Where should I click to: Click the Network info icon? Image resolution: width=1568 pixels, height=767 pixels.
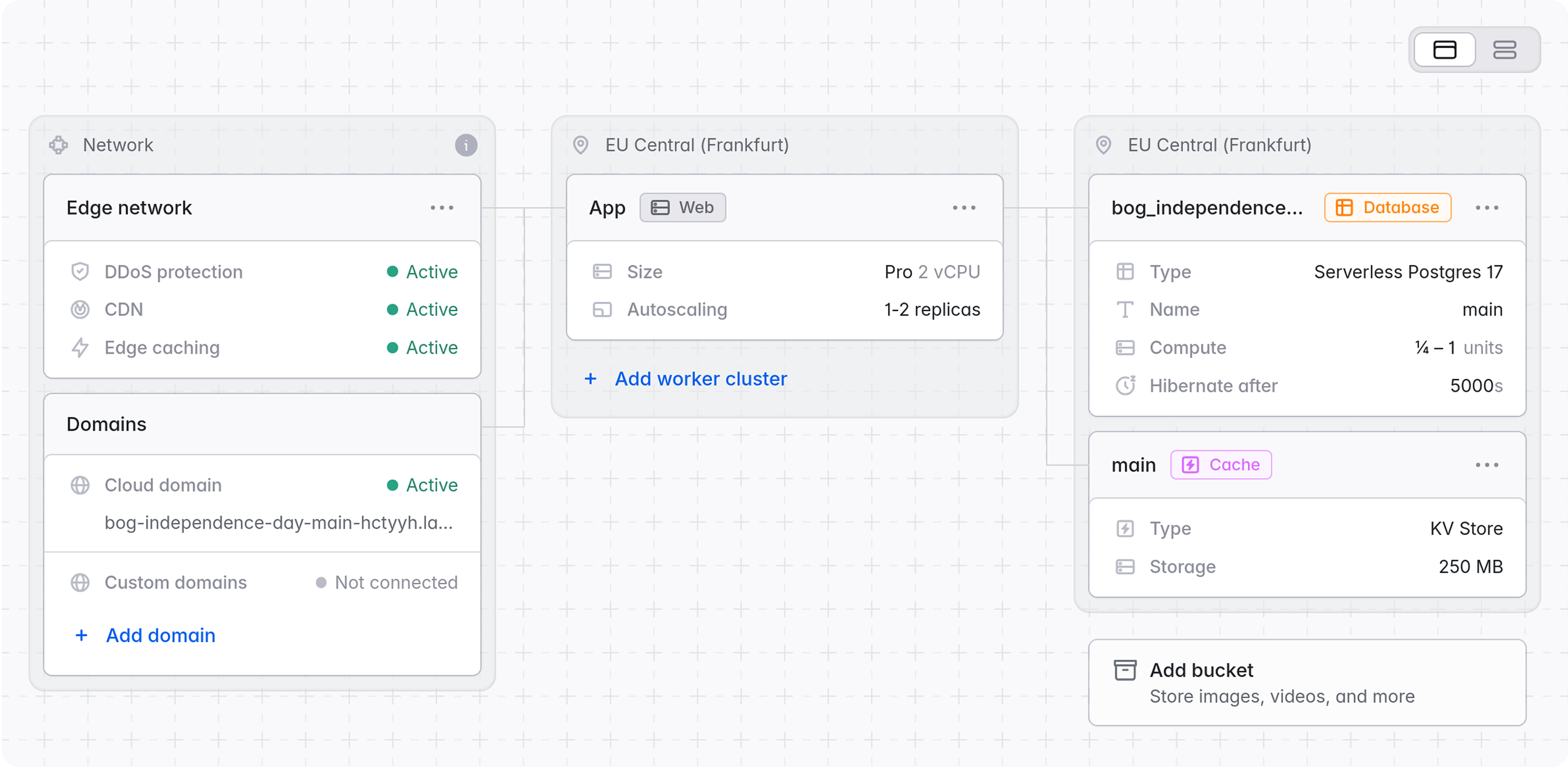(466, 145)
